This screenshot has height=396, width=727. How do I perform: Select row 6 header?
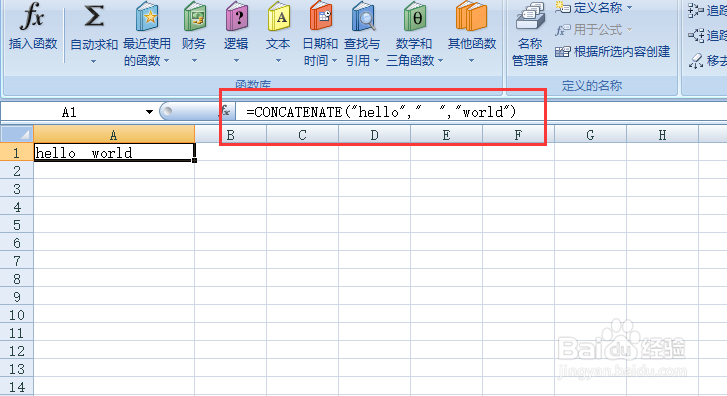pyautogui.click(x=17, y=243)
